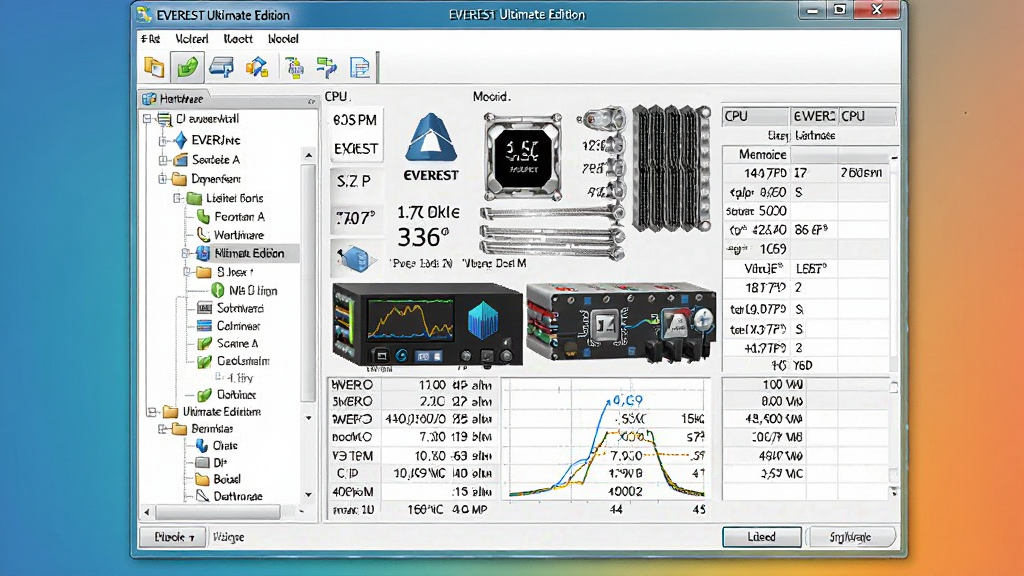
Task: Click the green-and-blue arrows toolbar icon
Action: pos(326,67)
